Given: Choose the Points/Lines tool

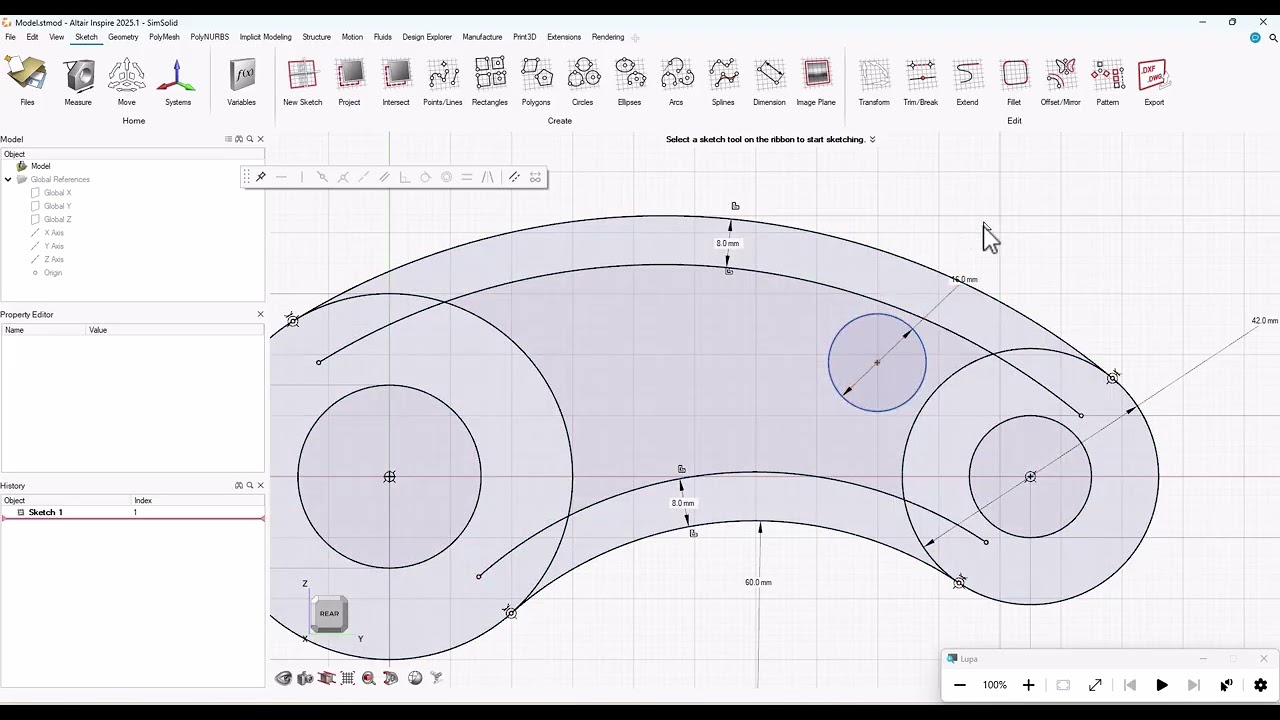Looking at the screenshot, I should coord(443,75).
